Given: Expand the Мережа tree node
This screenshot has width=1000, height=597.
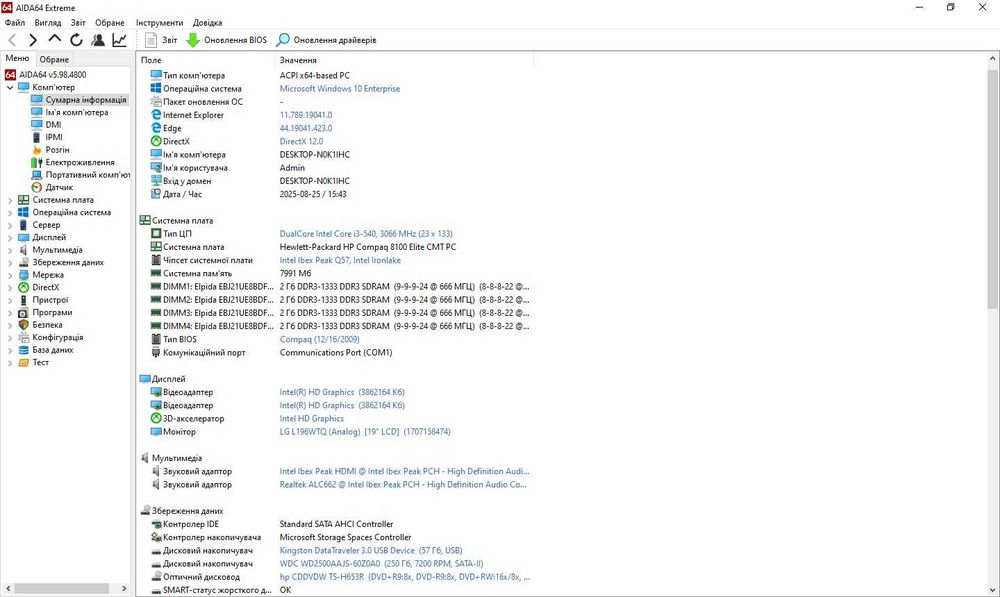Looking at the screenshot, I should (10, 275).
